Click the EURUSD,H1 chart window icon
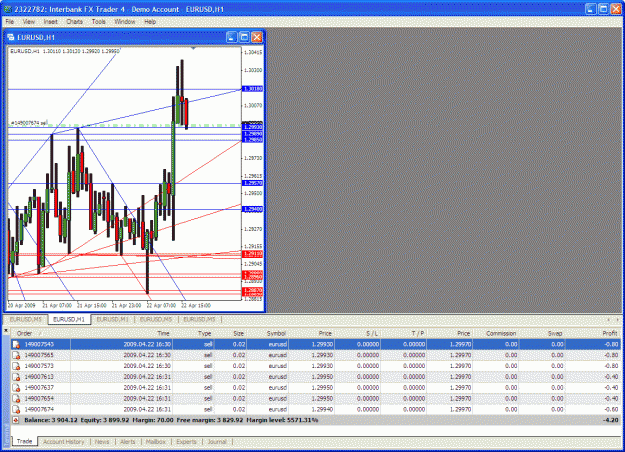 (11, 37)
